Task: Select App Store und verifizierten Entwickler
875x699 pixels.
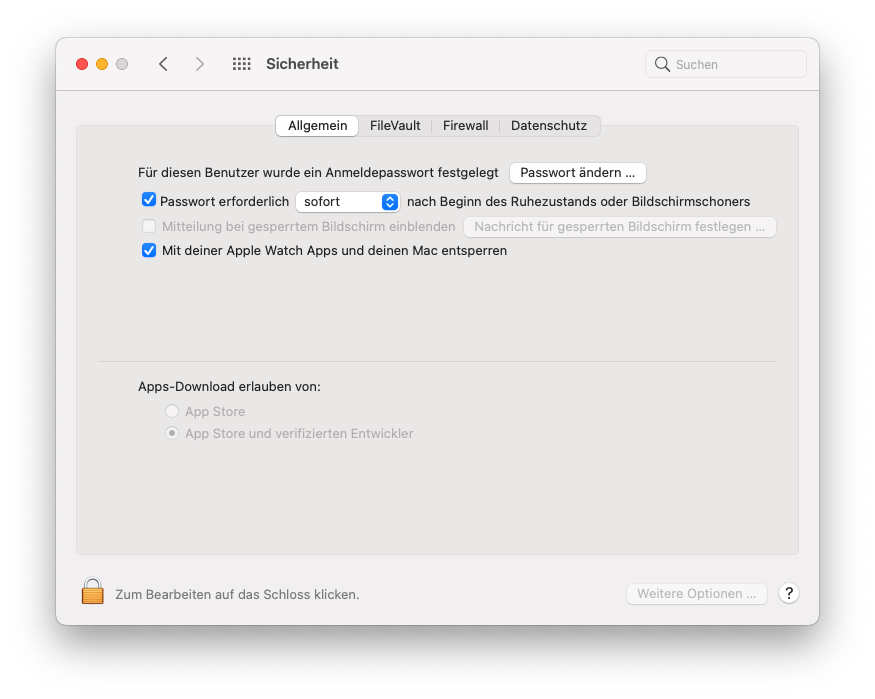Action: pos(172,433)
